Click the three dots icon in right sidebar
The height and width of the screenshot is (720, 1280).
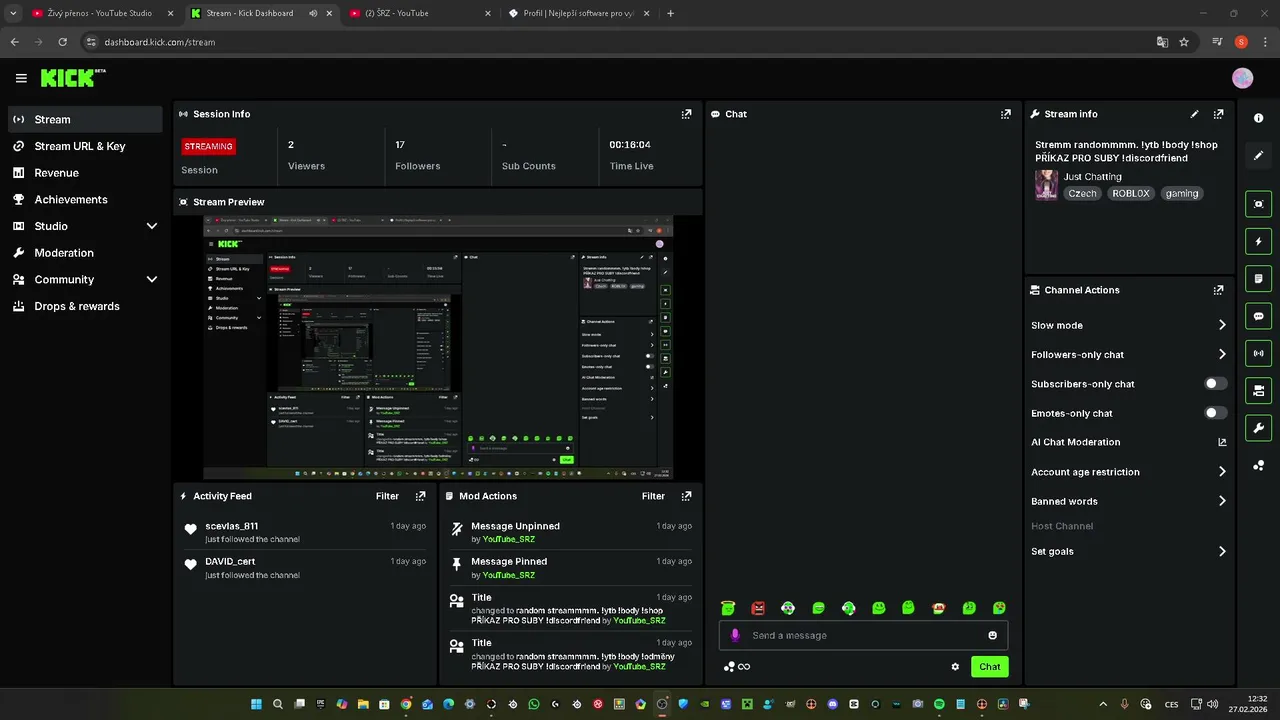click(x=1258, y=465)
